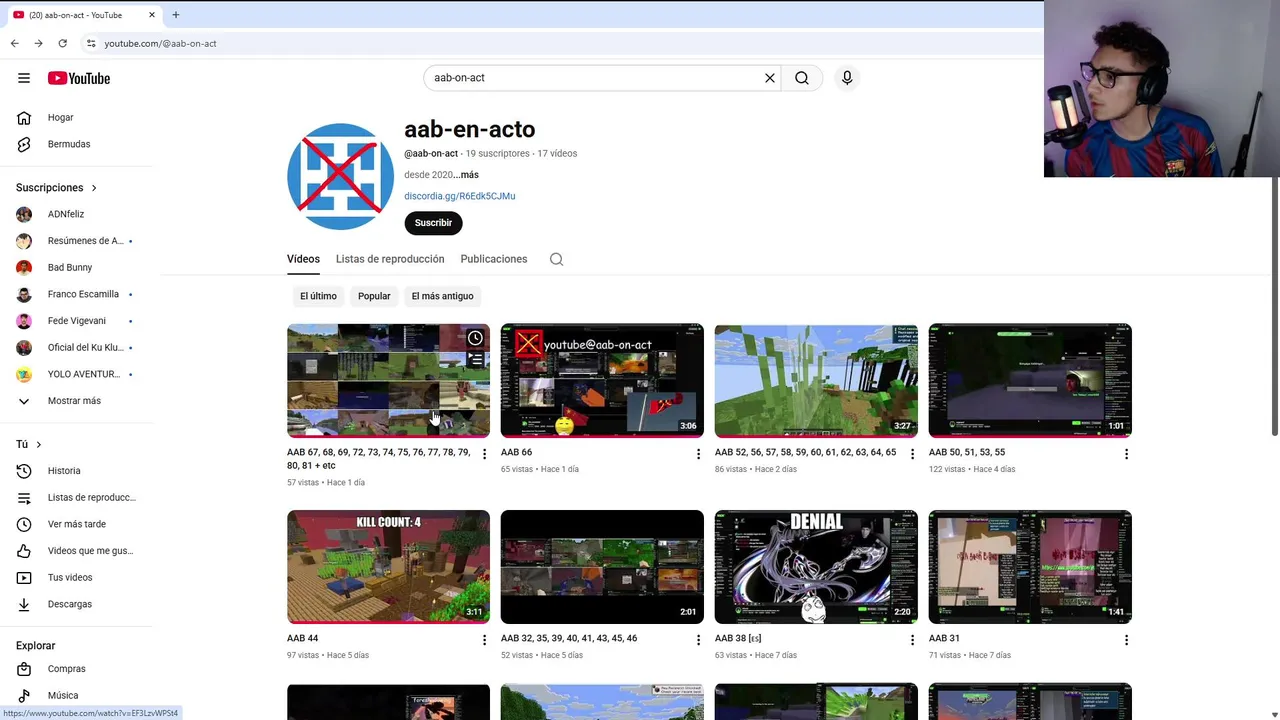This screenshot has height=720, width=1280.
Task: Switch to Vídeos tab
Action: (303, 259)
